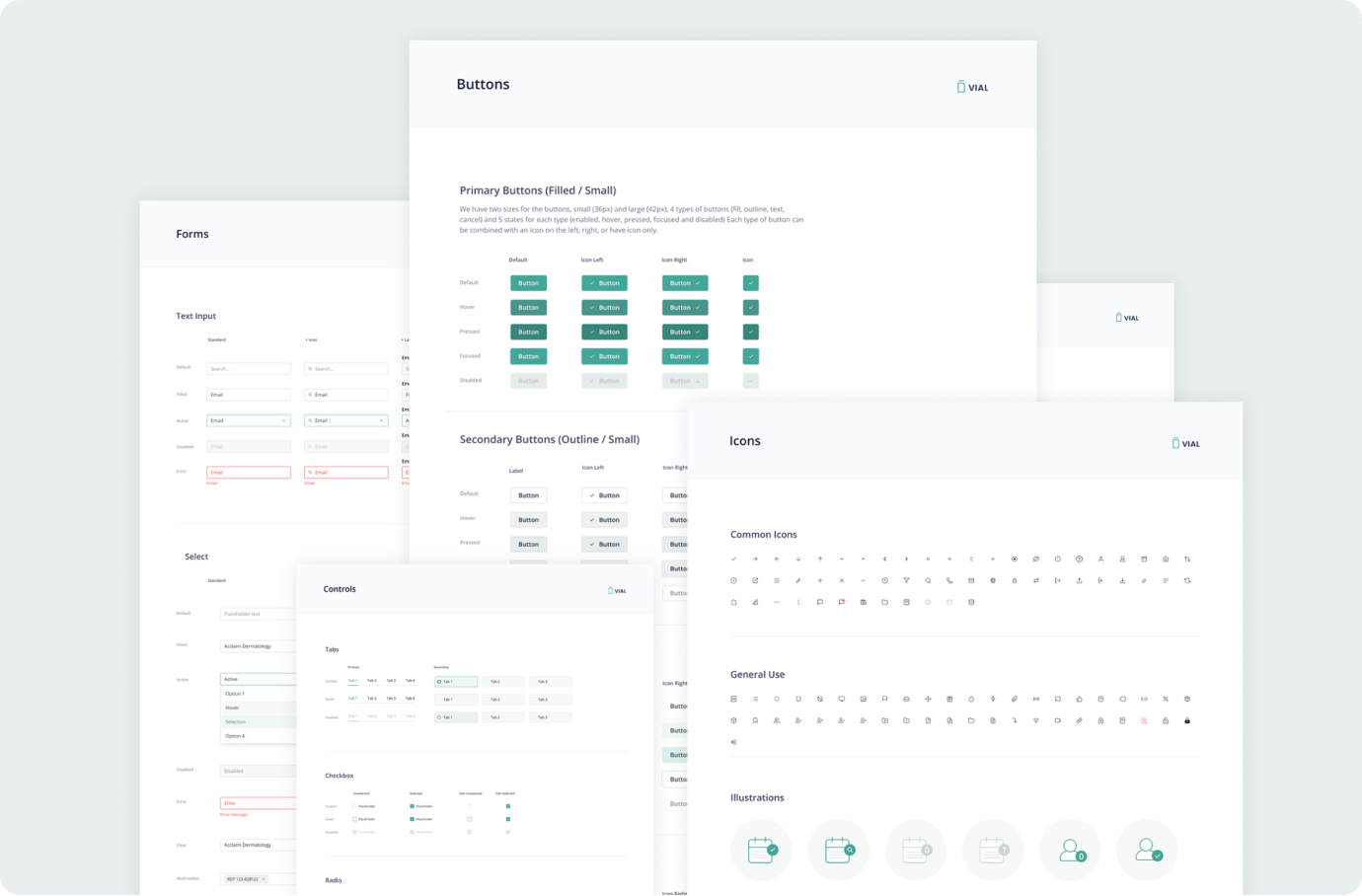Viewport: 1362px width, 896px height.
Task: Click the standard default Search text input
Action: coord(249,369)
